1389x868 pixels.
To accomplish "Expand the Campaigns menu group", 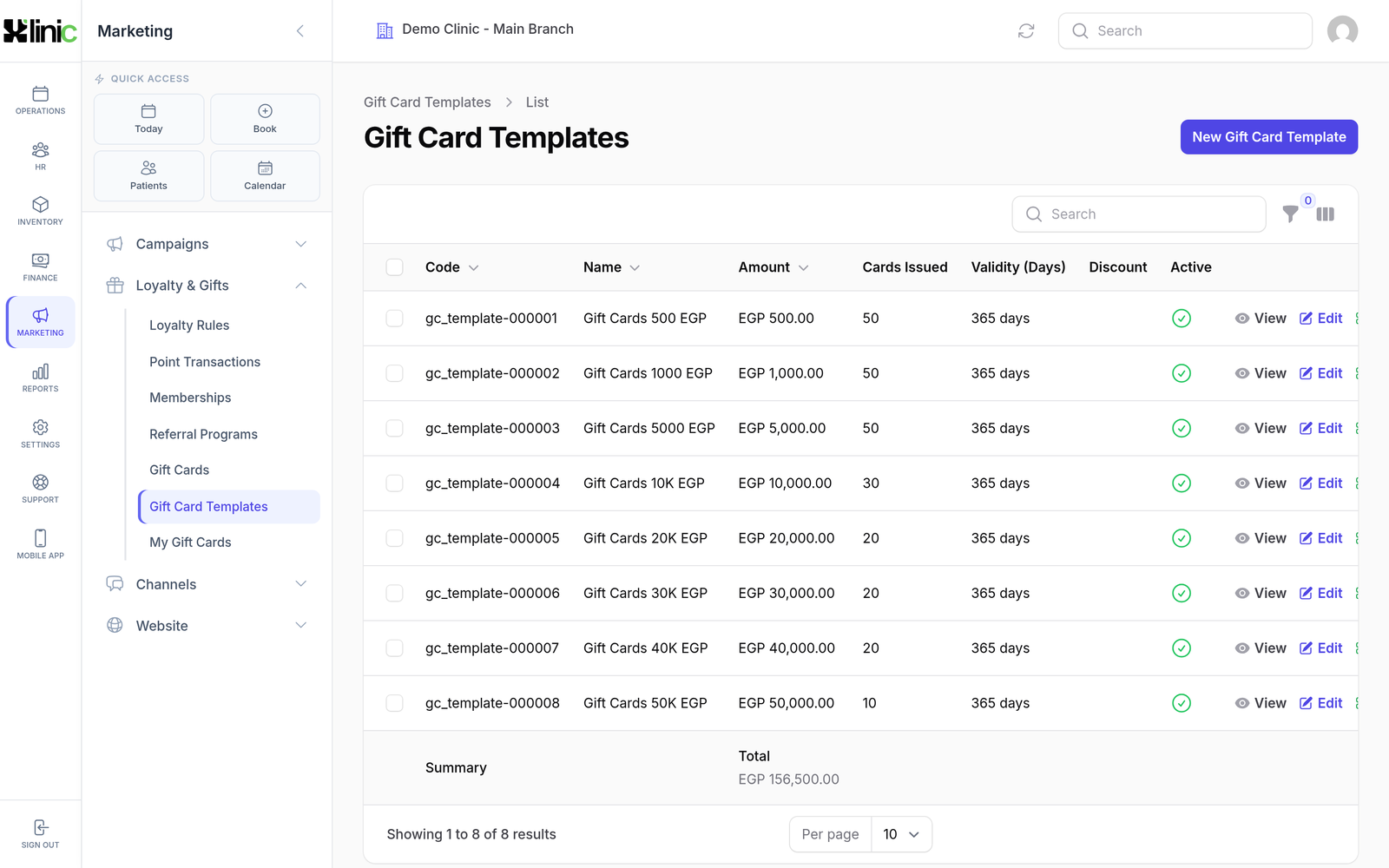I will click(207, 244).
